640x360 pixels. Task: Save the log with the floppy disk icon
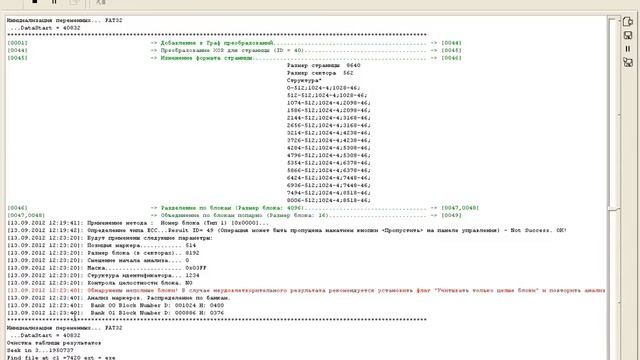click(x=628, y=36)
